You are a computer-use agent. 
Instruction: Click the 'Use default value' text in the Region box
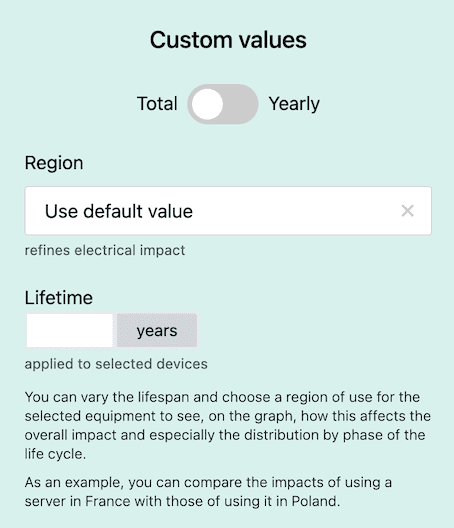click(x=119, y=211)
